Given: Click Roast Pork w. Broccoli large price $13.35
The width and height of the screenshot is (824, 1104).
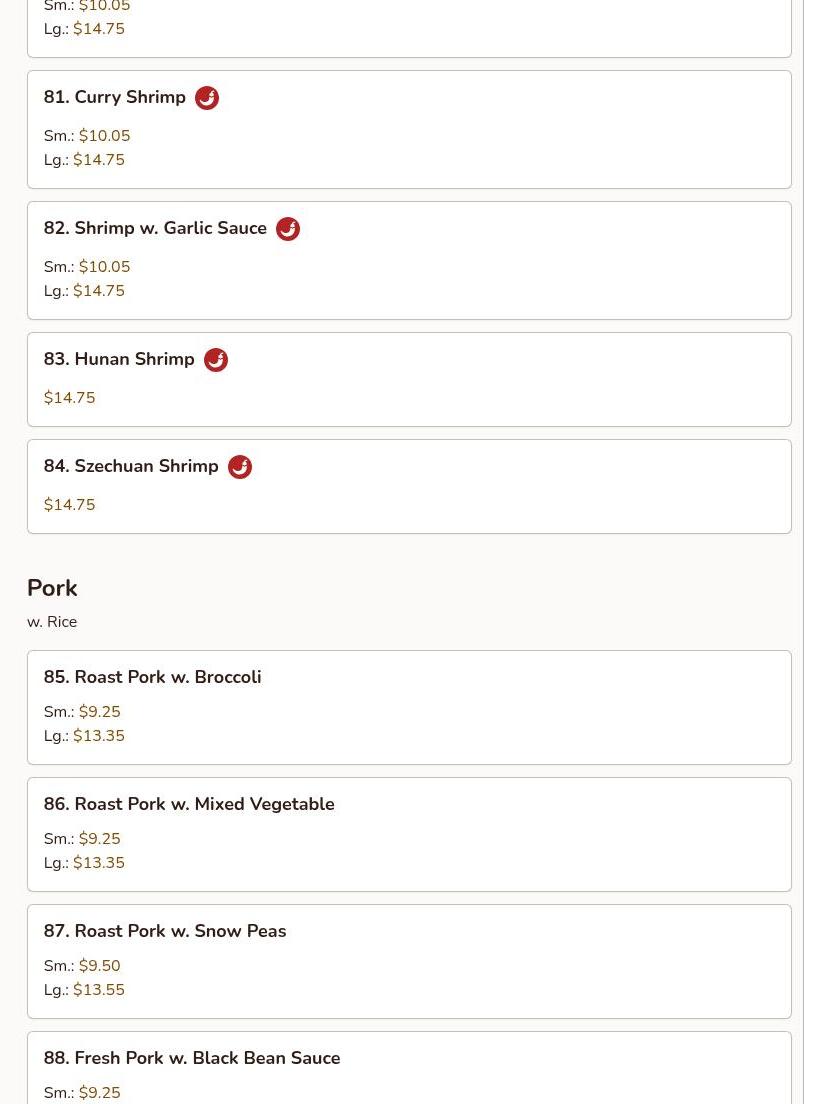Looking at the screenshot, I should point(99,736).
